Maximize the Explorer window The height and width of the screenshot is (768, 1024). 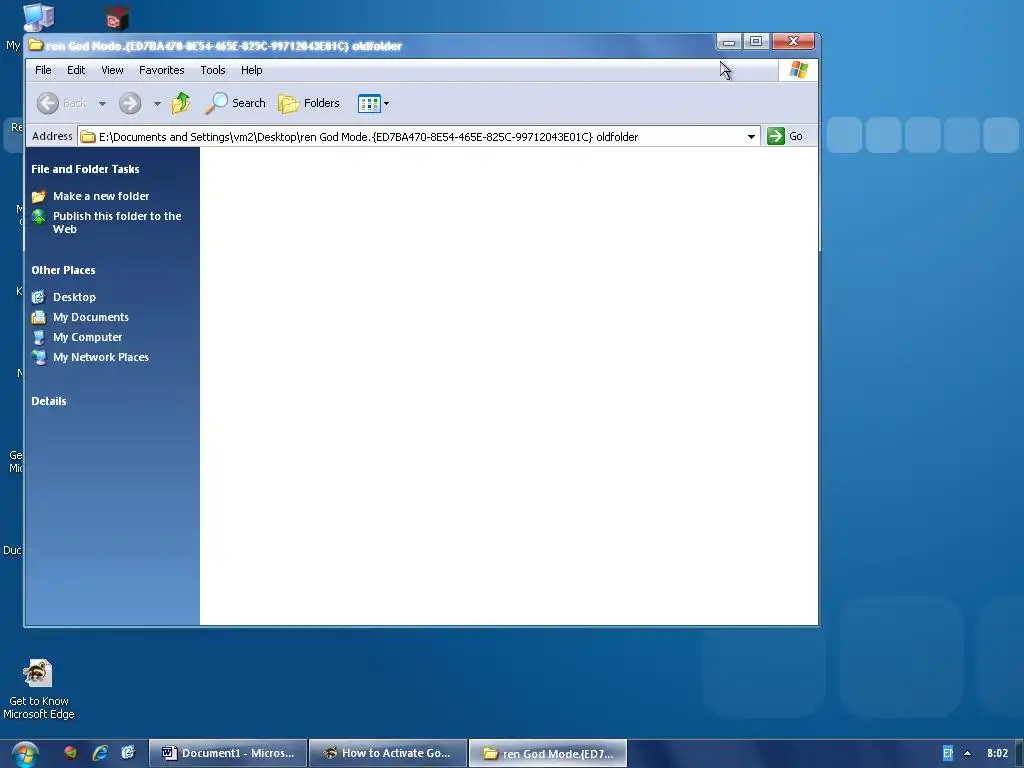(x=756, y=41)
